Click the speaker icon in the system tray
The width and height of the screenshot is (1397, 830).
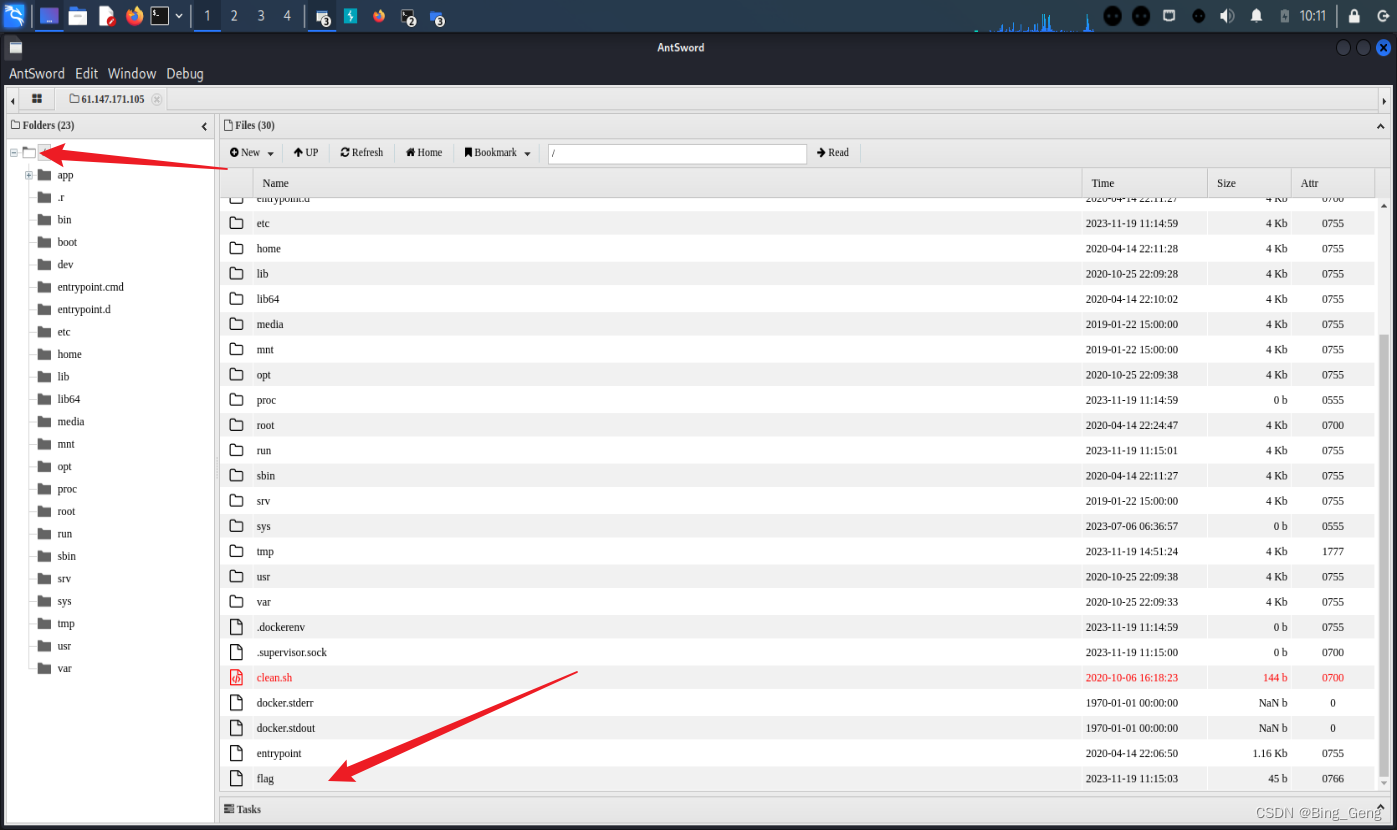coord(1228,16)
